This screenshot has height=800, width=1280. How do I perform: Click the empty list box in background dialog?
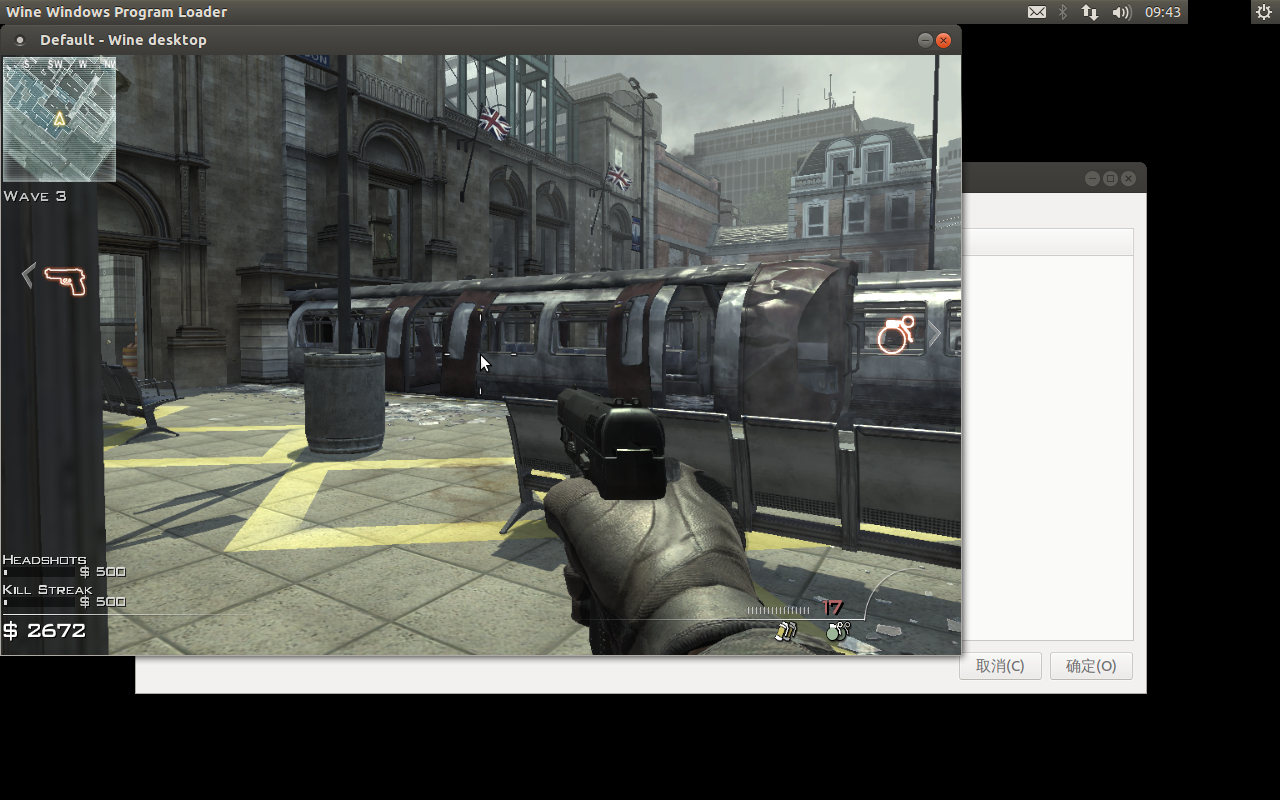(x=1047, y=446)
